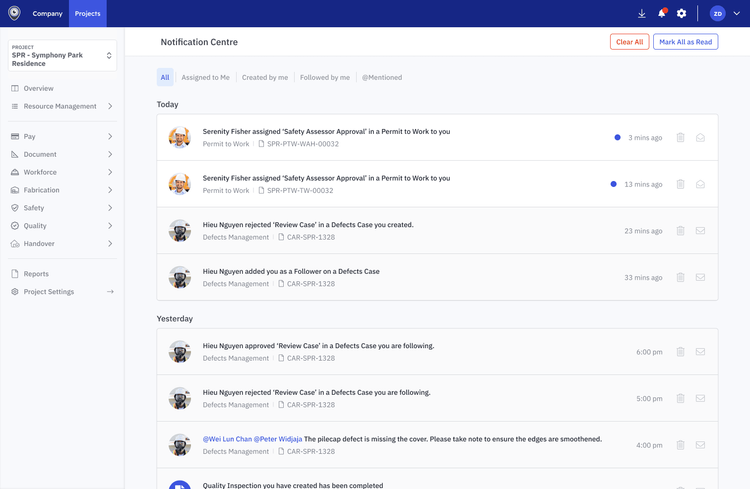This screenshot has width=750, height=489.
Task: Toggle read status of 13 mins ago notification
Action: pyautogui.click(x=700, y=184)
